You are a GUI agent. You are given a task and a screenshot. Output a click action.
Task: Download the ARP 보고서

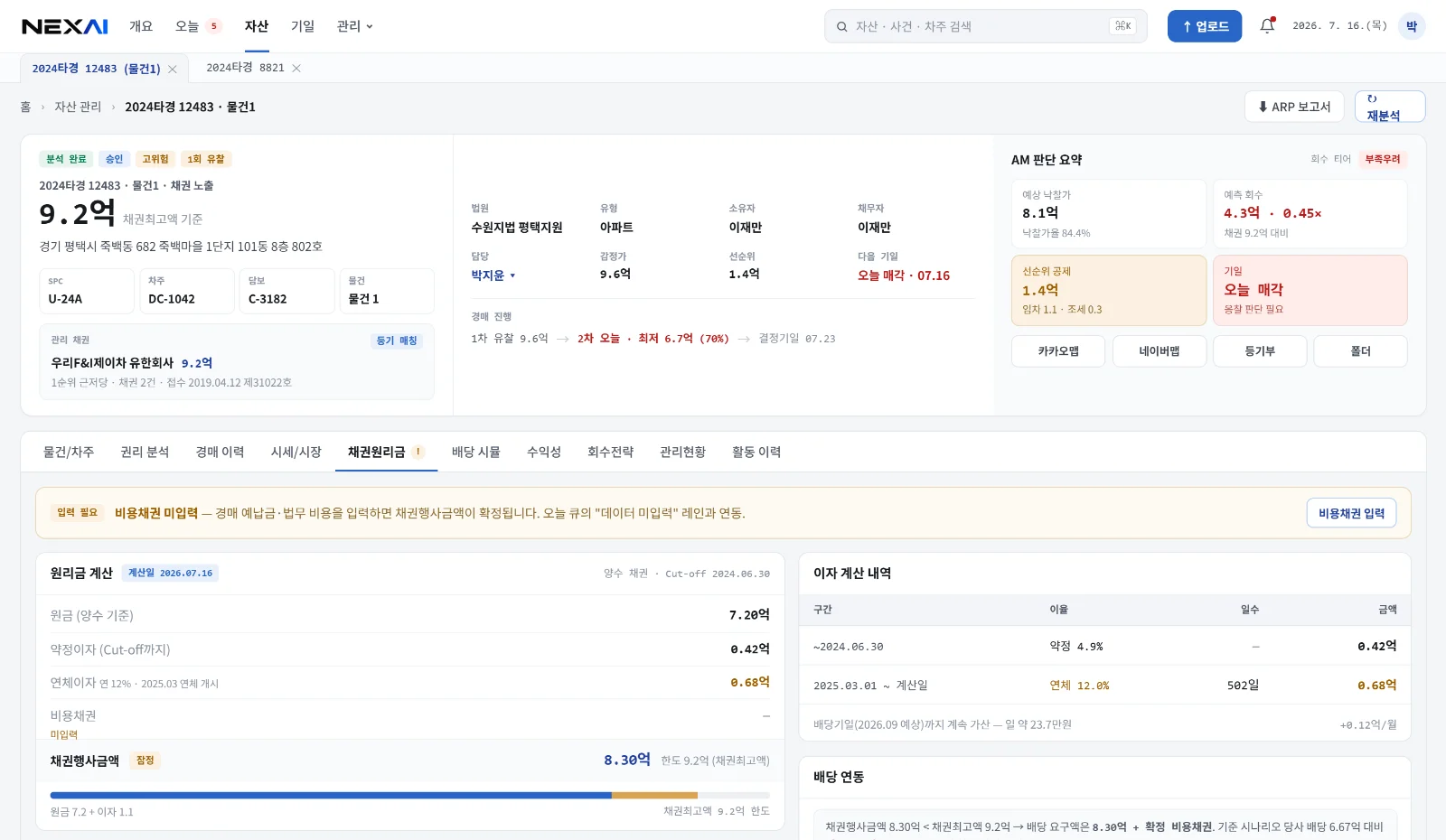1294,107
